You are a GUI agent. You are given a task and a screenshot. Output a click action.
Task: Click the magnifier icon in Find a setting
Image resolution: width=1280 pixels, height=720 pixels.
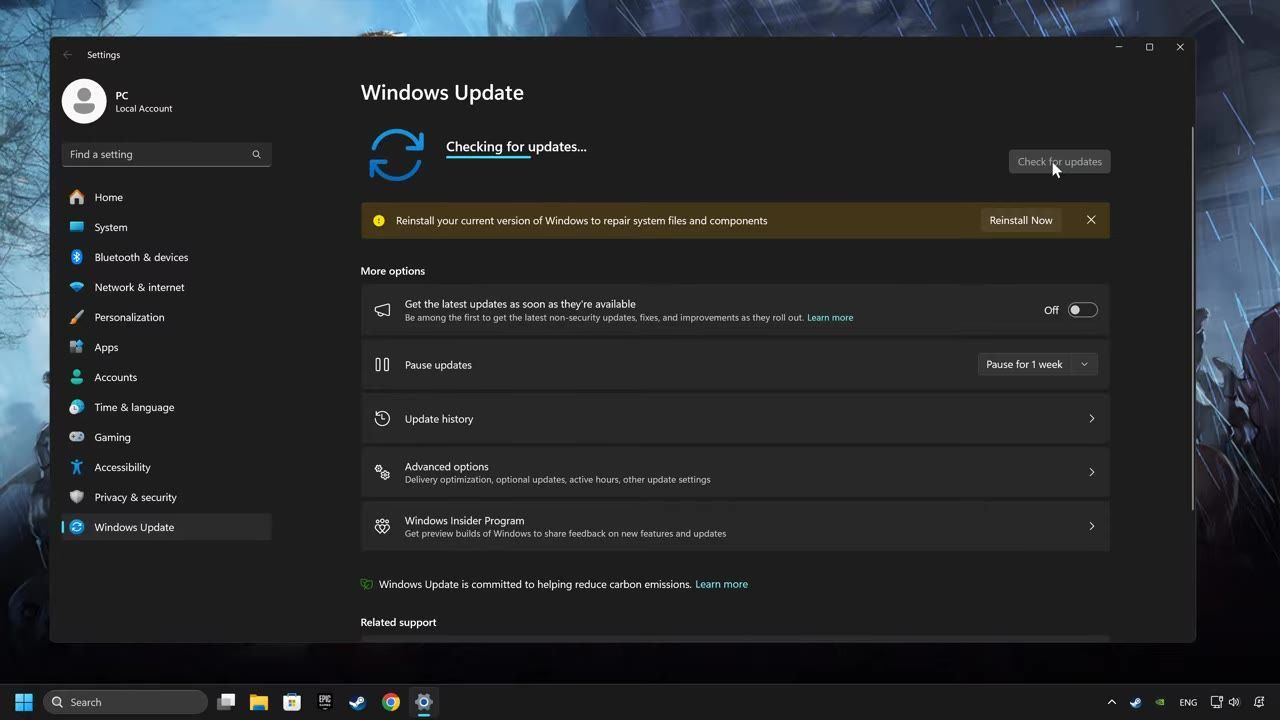(256, 154)
